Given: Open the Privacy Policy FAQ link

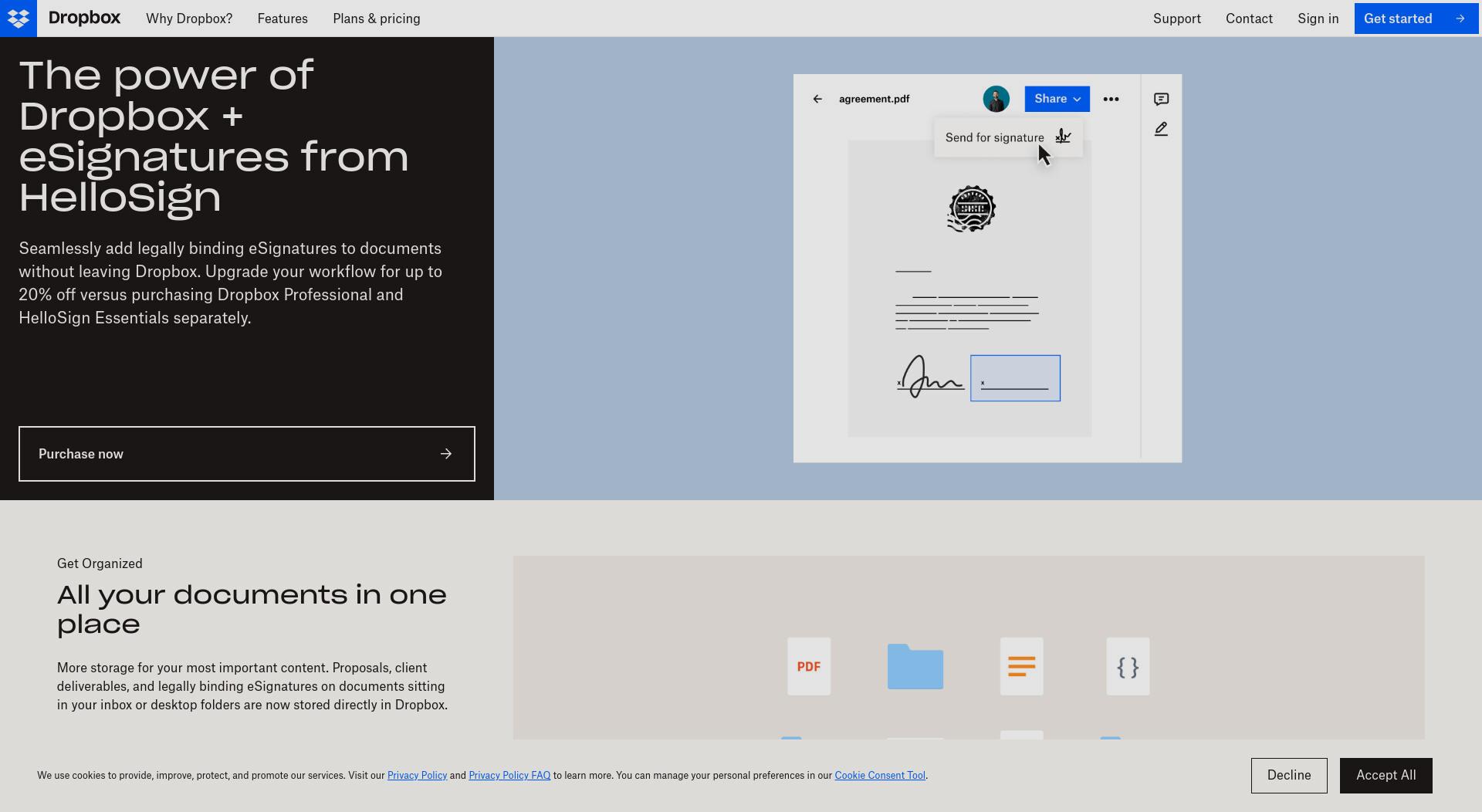Looking at the screenshot, I should pyautogui.click(x=509, y=775).
